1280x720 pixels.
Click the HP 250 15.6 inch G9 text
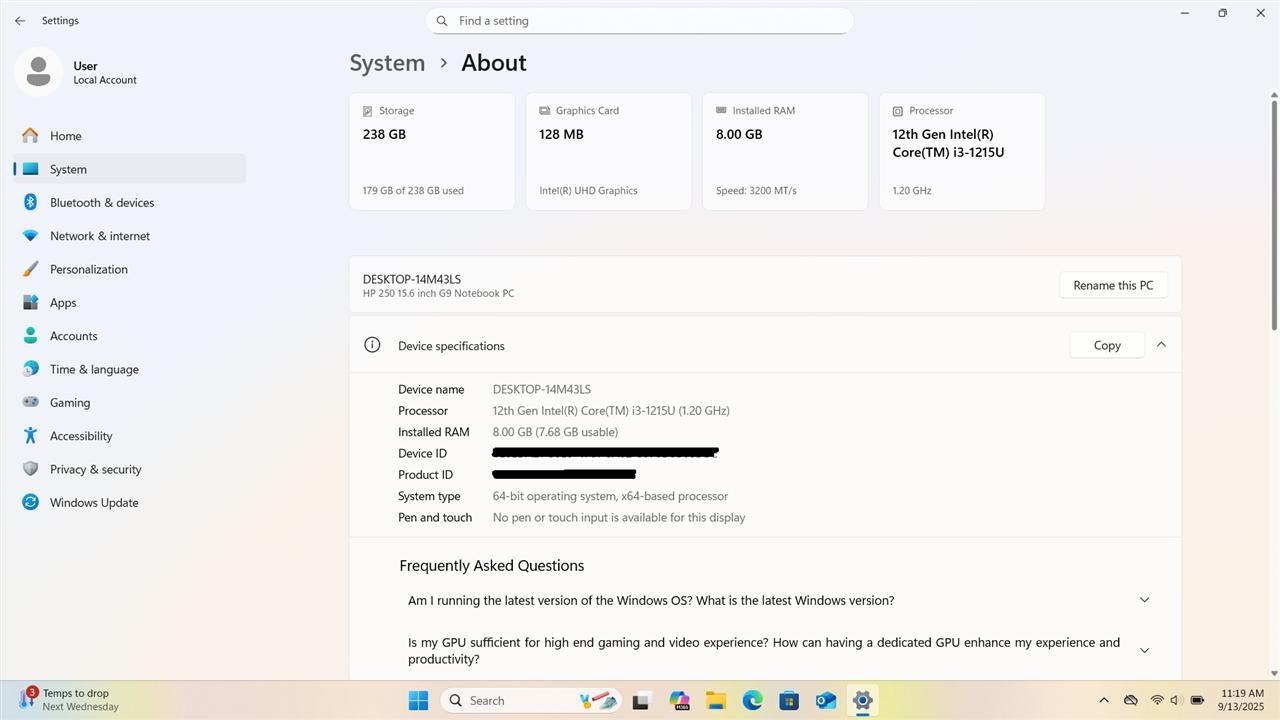click(439, 294)
